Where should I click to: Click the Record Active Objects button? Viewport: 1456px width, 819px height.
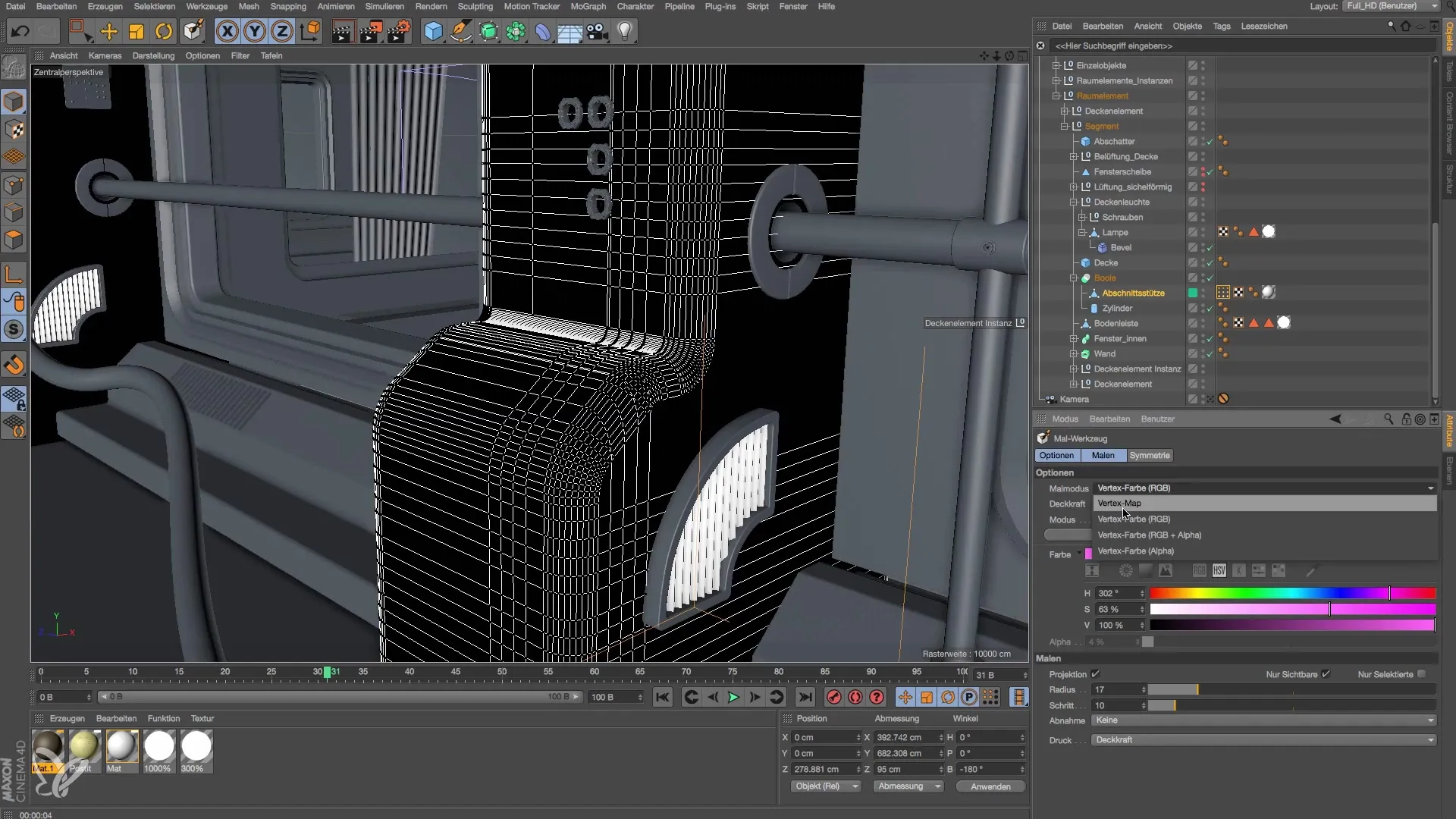(834, 697)
